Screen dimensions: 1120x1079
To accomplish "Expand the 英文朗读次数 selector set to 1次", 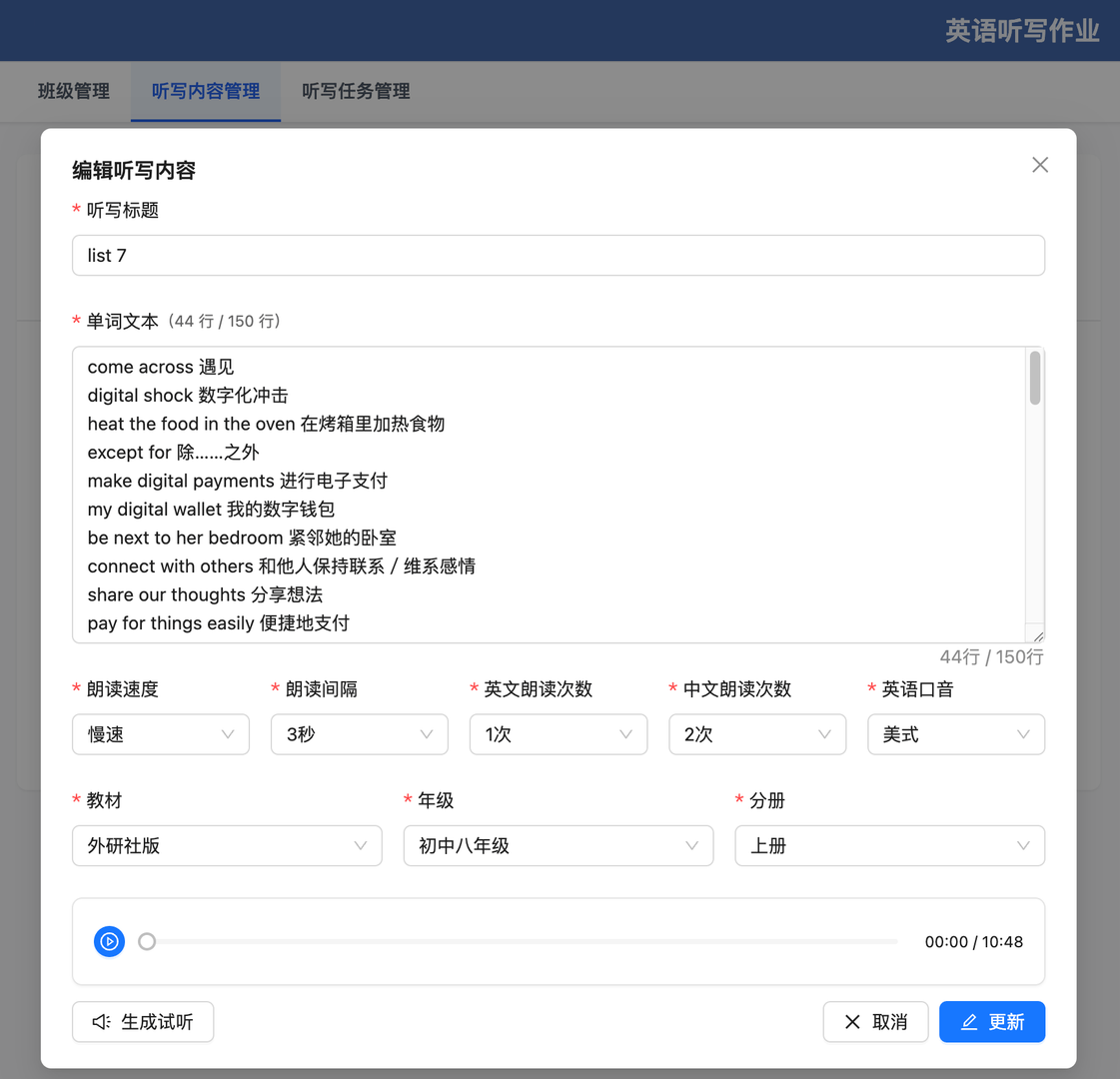I will coord(558,734).
